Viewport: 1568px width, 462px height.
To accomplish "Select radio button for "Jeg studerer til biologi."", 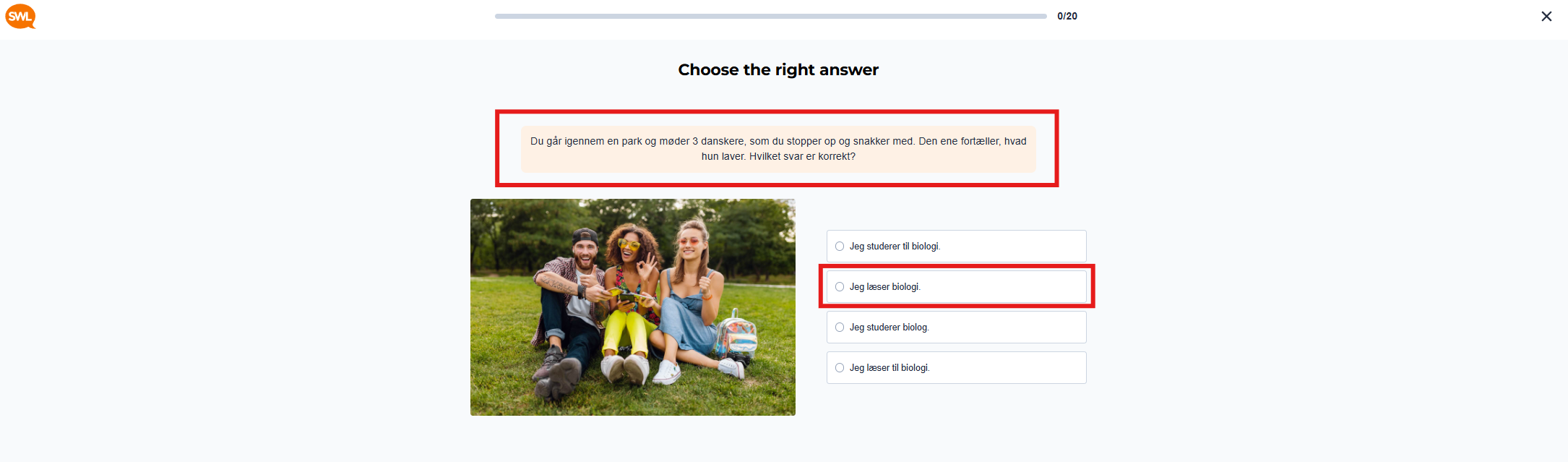I will (x=840, y=247).
